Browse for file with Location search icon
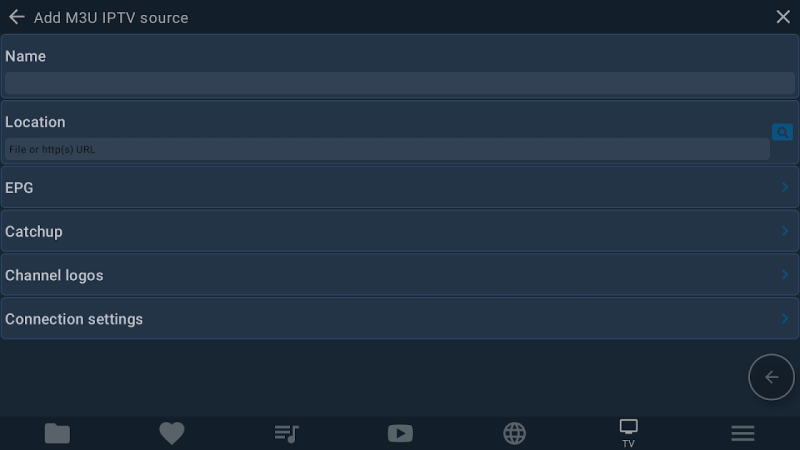This screenshot has height=450, width=800. pyautogui.click(x=782, y=132)
